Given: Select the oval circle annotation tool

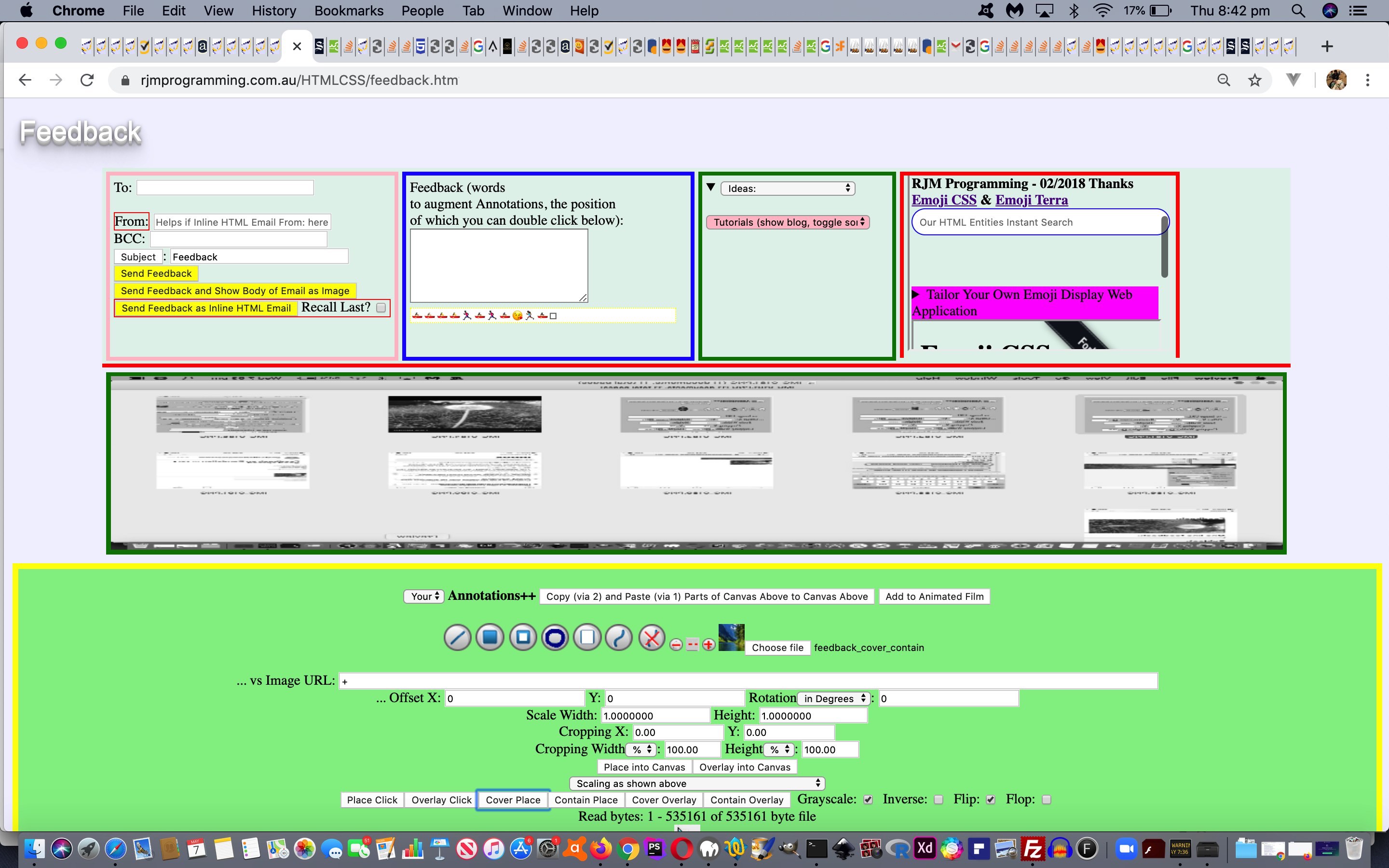Looking at the screenshot, I should pos(555,637).
